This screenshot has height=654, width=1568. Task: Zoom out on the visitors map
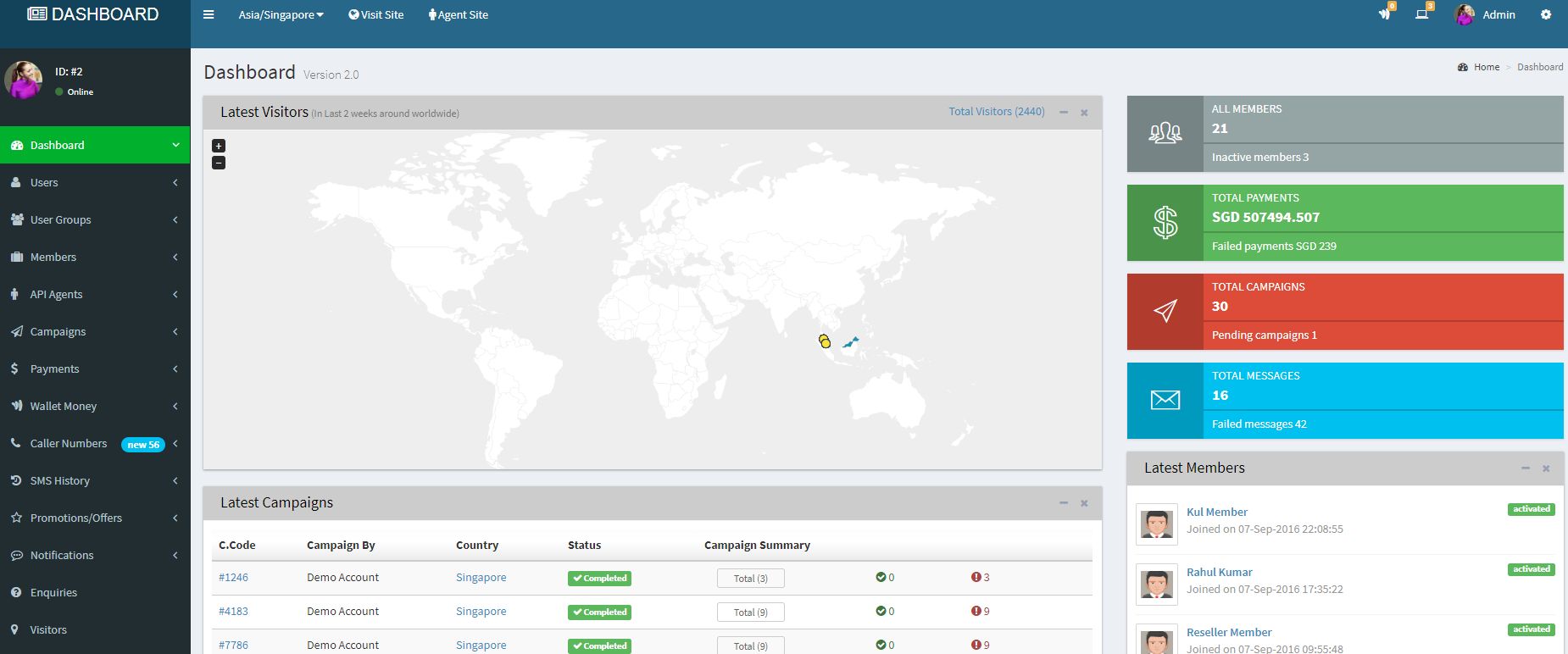tap(219, 163)
